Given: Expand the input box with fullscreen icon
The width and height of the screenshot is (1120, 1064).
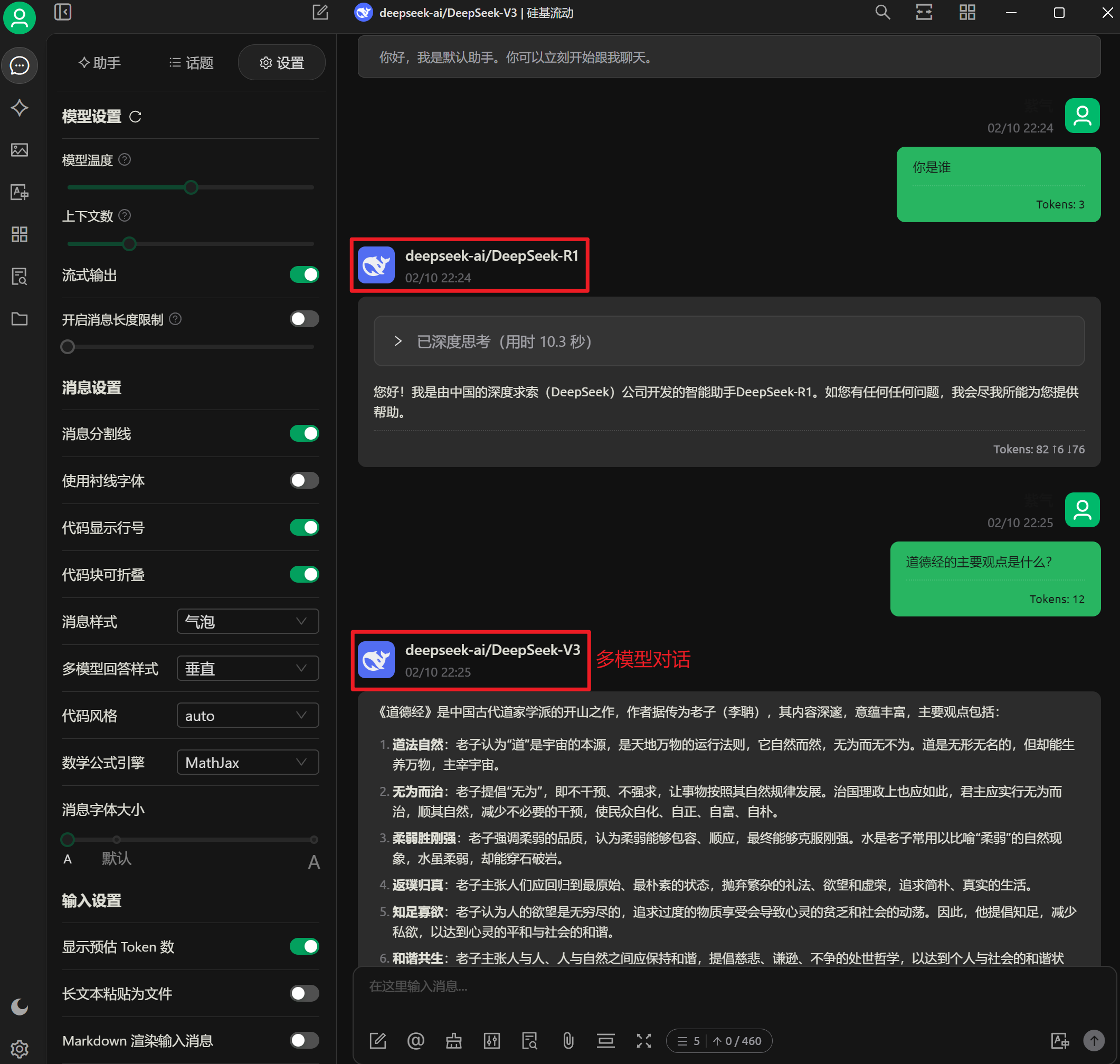Looking at the screenshot, I should pos(643,1041).
